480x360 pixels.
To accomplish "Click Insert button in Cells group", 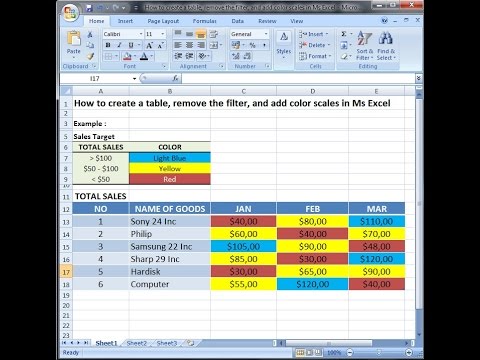I will (314, 34).
